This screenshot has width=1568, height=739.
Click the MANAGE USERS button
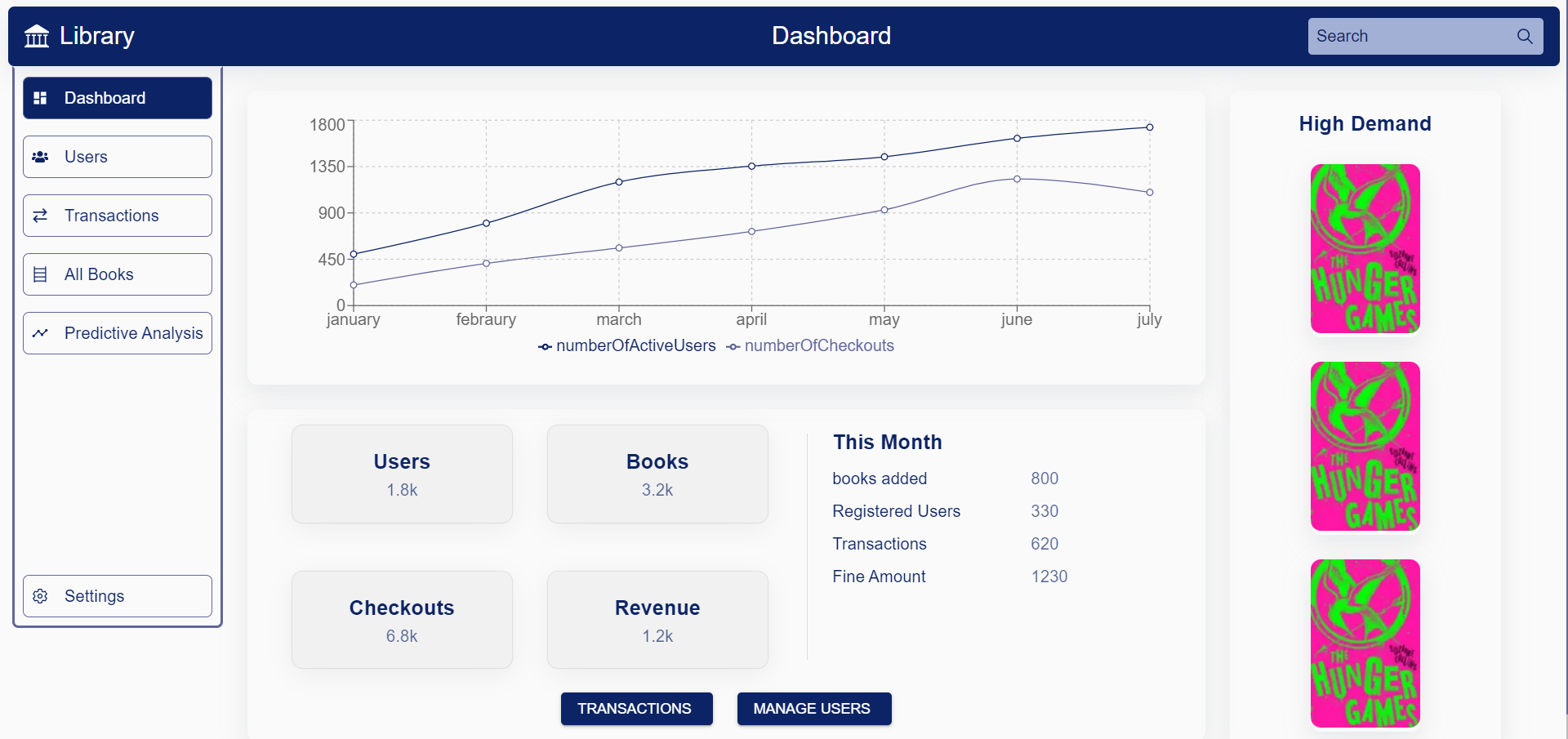point(814,709)
